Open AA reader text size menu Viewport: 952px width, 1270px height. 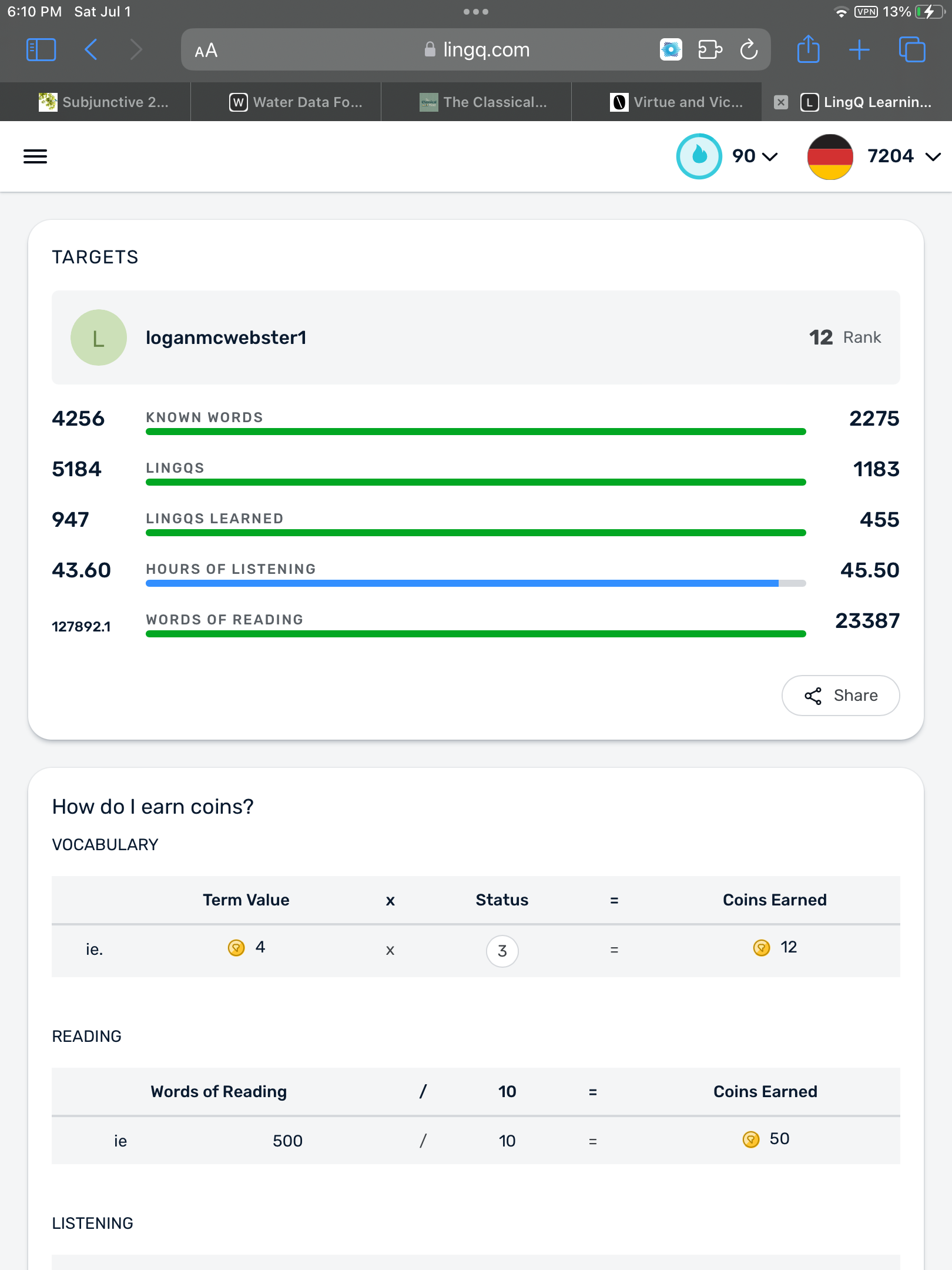point(206,51)
